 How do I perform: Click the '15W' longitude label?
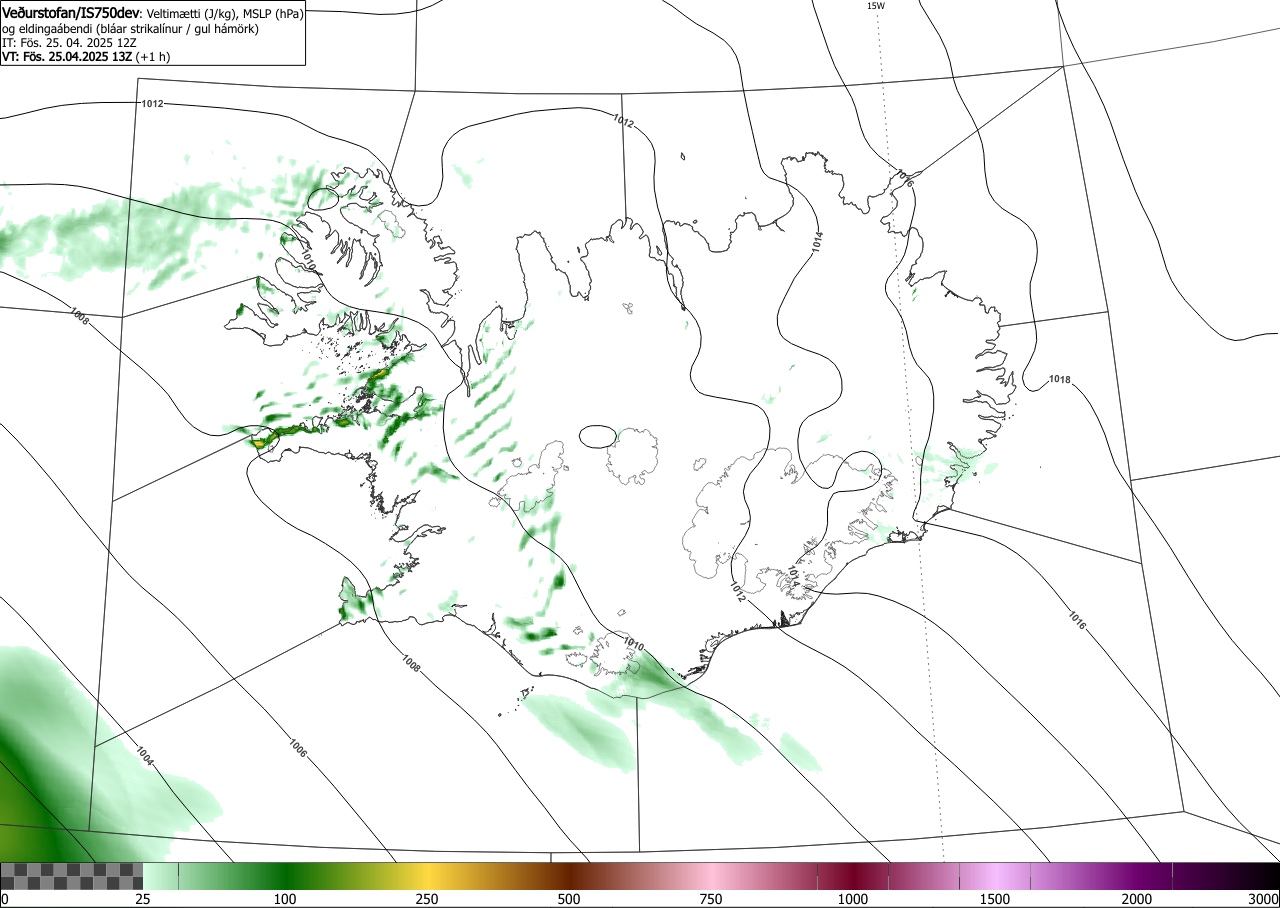pos(876,6)
